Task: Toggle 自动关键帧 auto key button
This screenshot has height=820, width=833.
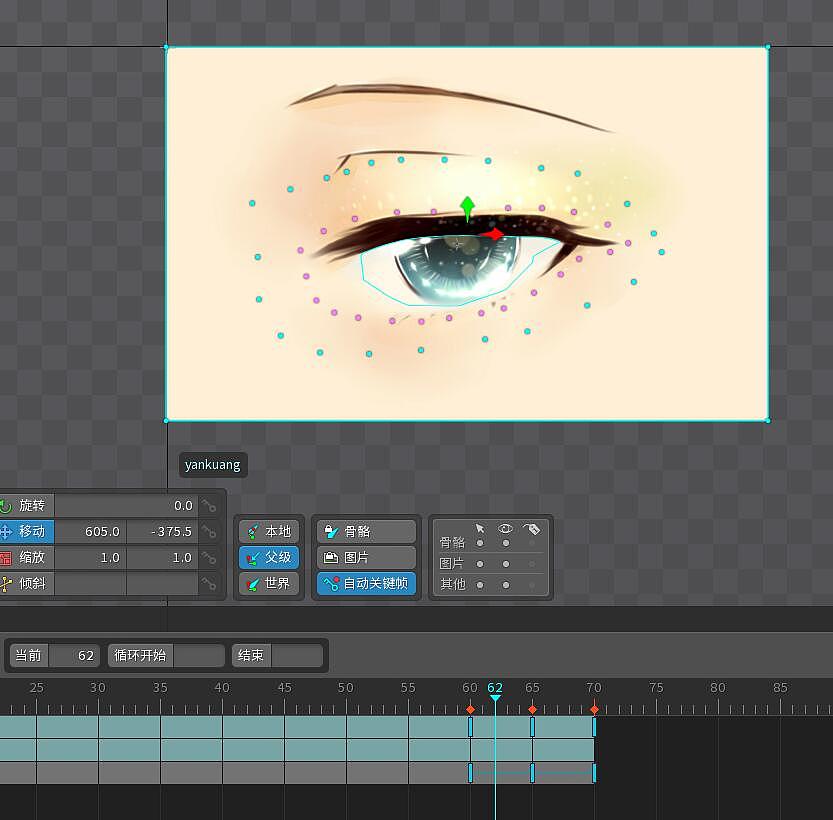Action: point(367,584)
